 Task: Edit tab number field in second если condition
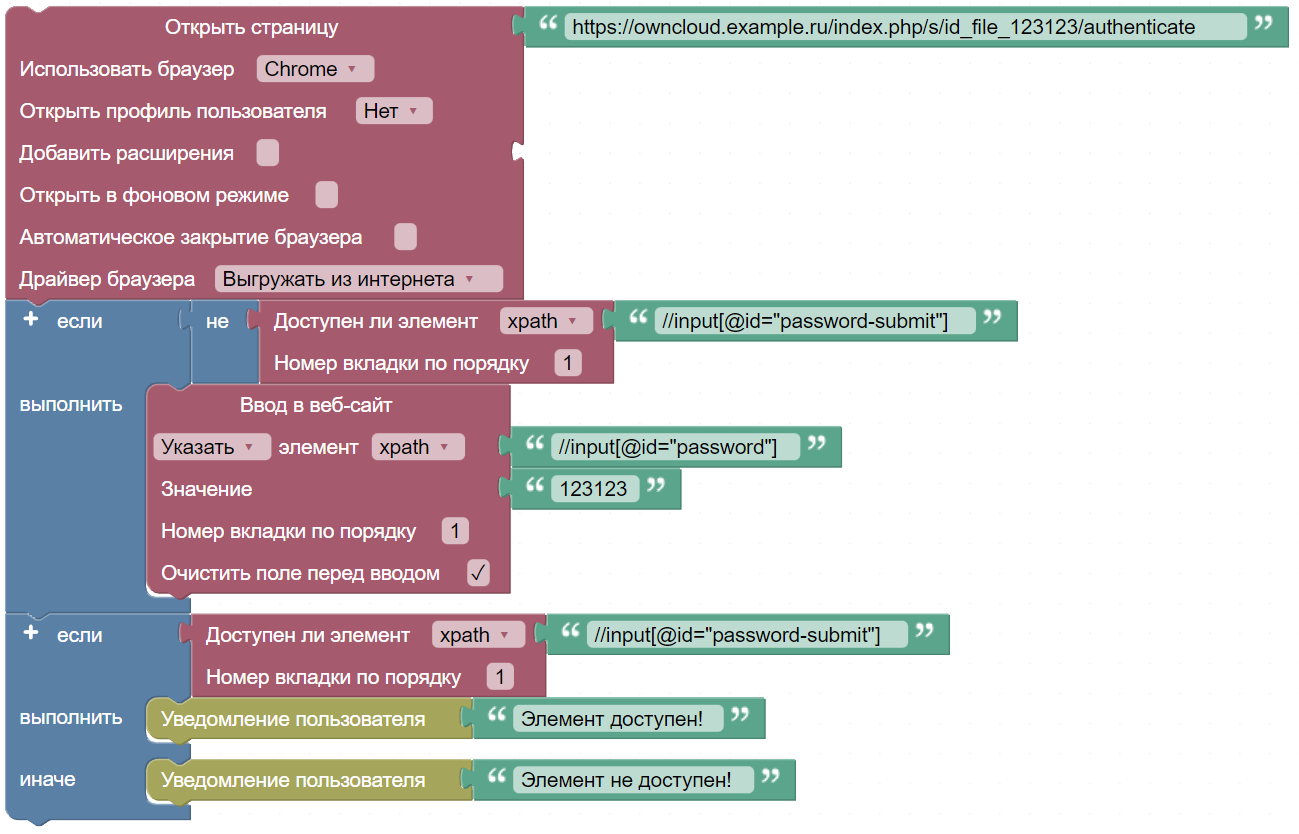pyautogui.click(x=499, y=677)
